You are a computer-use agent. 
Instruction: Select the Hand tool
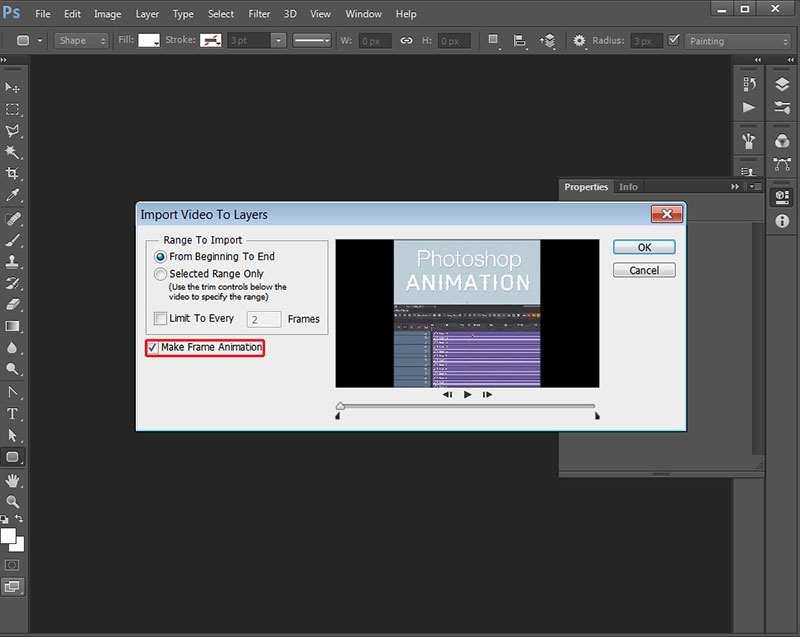(x=12, y=480)
